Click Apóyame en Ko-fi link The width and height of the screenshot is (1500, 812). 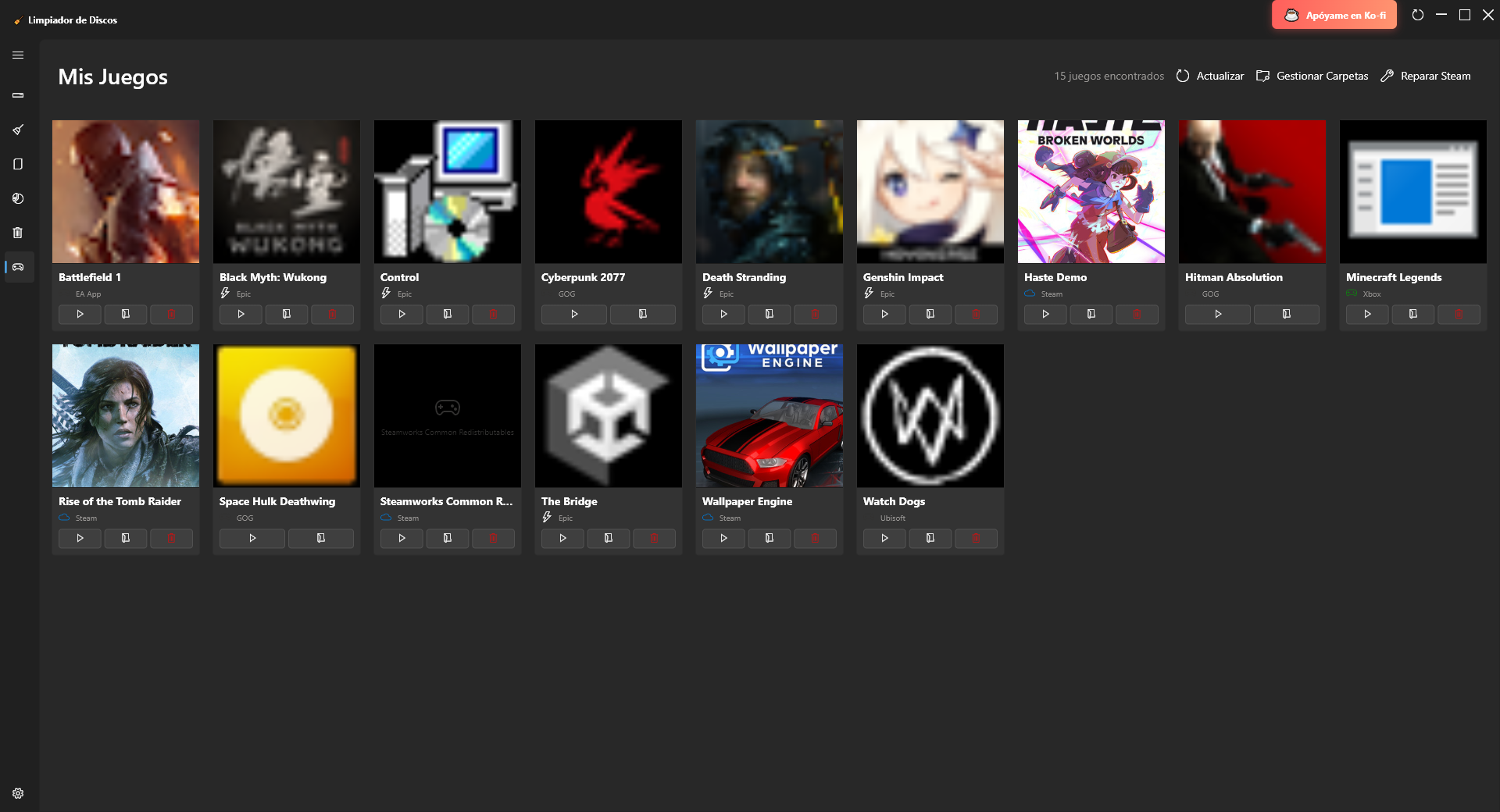tap(1334, 15)
